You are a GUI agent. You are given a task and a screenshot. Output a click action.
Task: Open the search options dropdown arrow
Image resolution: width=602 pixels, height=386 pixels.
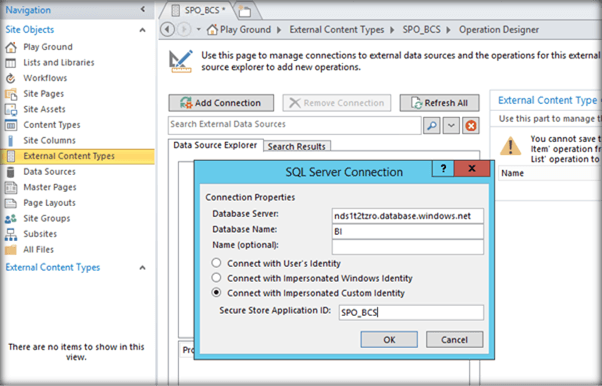click(451, 126)
